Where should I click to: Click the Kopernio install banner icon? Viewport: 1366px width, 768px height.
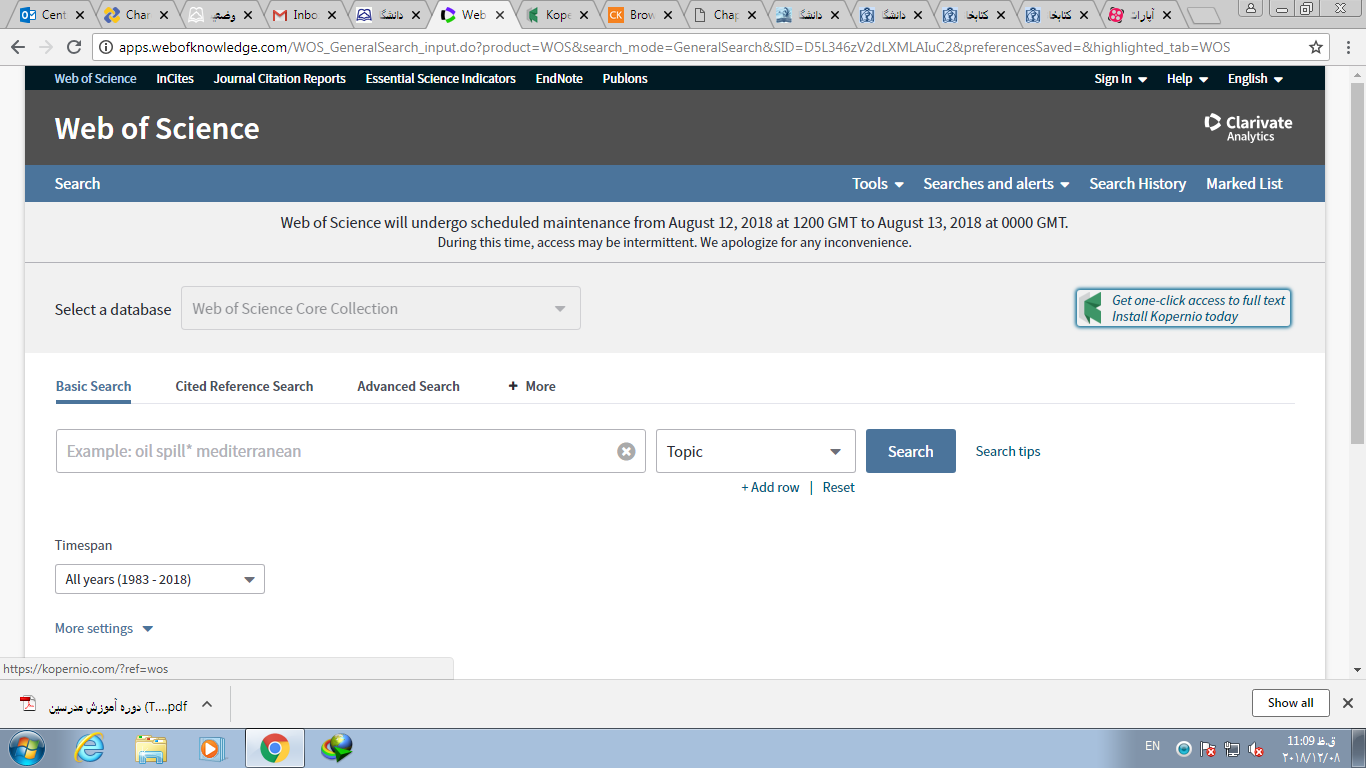point(1093,308)
